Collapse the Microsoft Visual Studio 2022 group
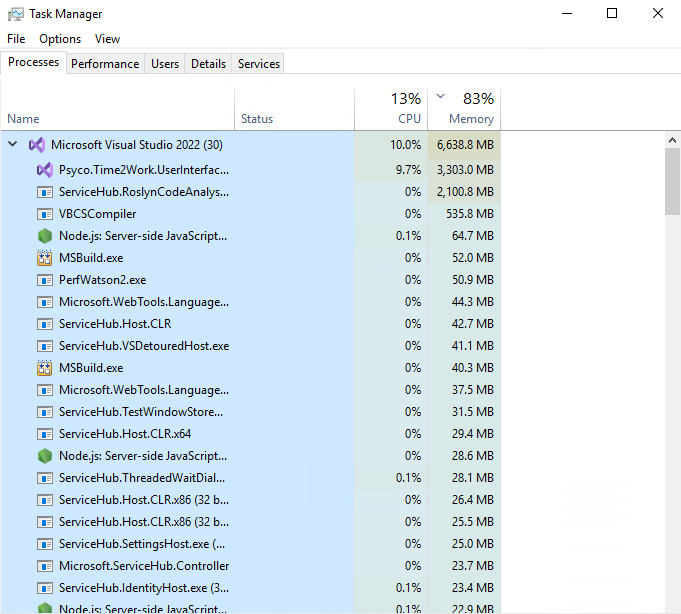 click(13, 144)
